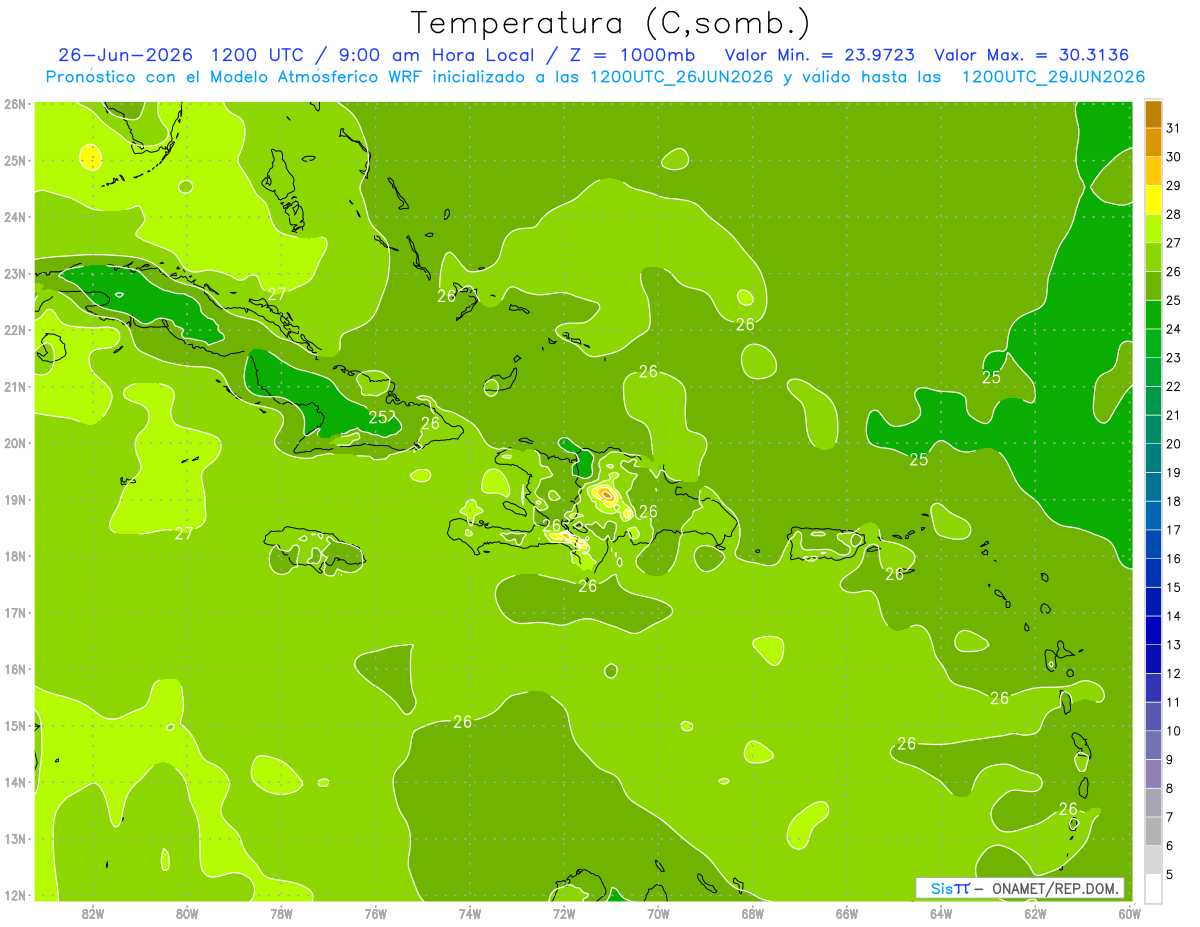Screen dimensions: 1200x927
Task: Click the 28 value on the color scale
Action: 1174,214
